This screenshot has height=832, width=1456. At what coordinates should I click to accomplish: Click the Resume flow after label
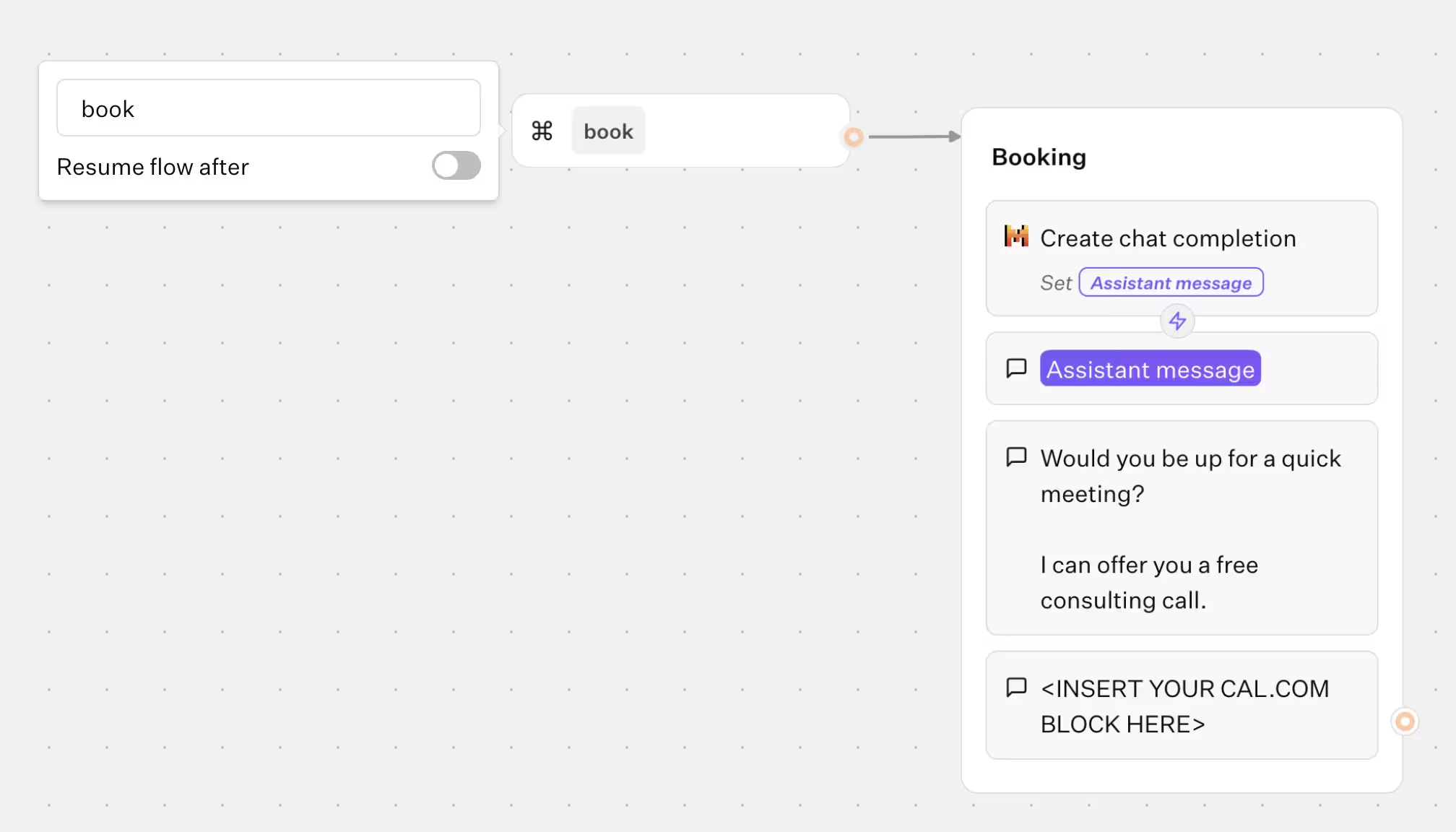152,167
